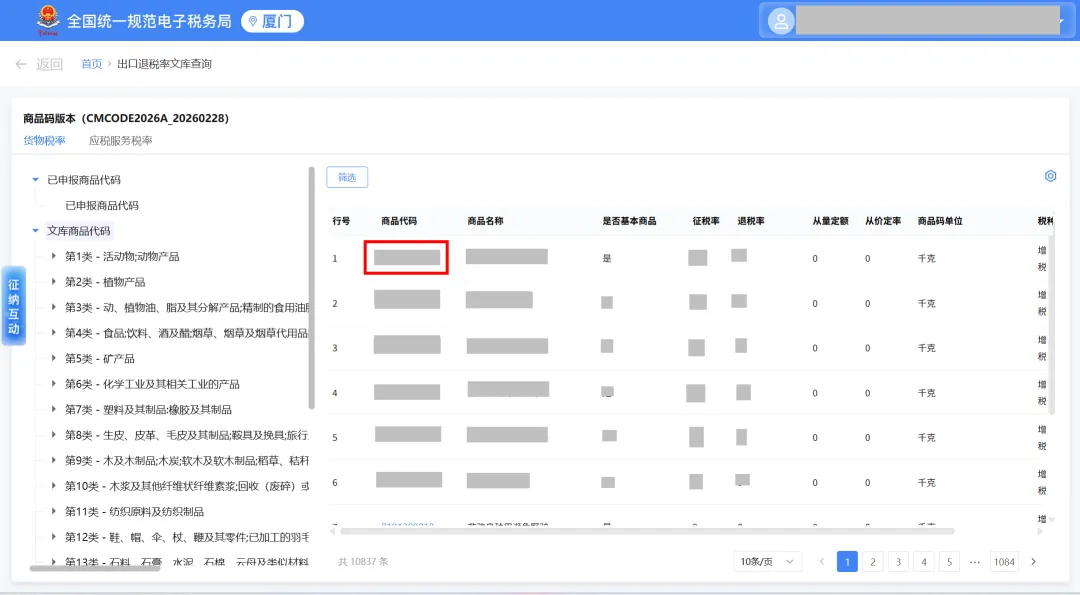Expand 第5类 - 矿产品
The image size is (1080, 595).
(x=54, y=358)
